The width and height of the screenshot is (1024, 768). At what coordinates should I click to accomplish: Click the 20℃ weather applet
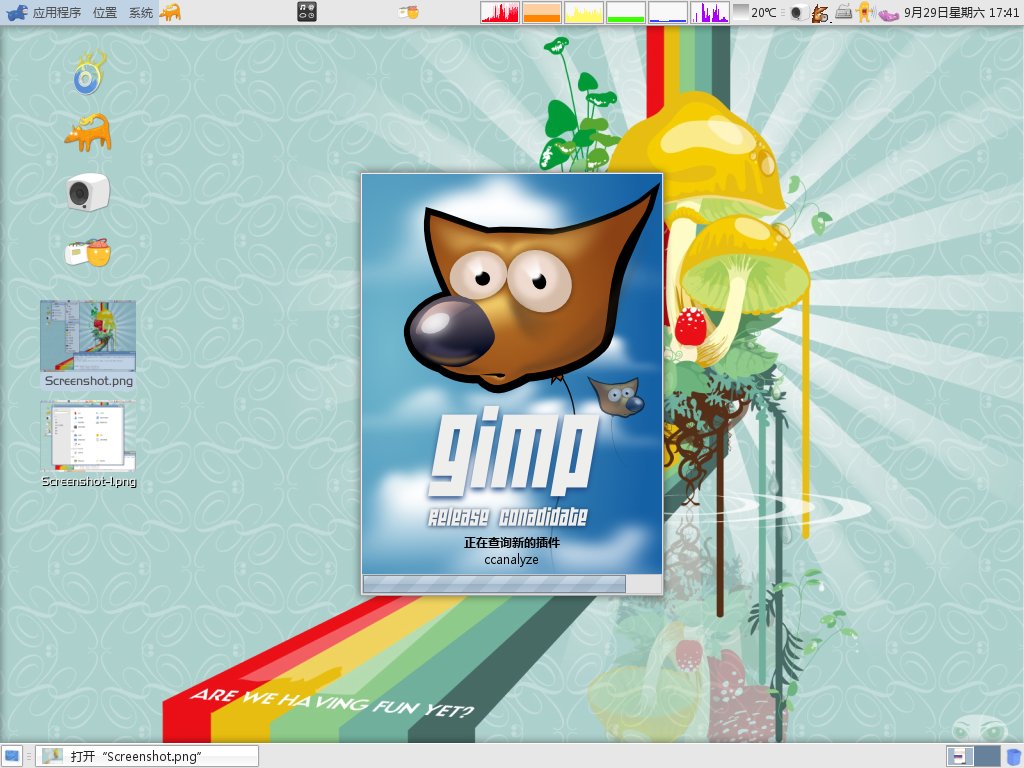(755, 12)
